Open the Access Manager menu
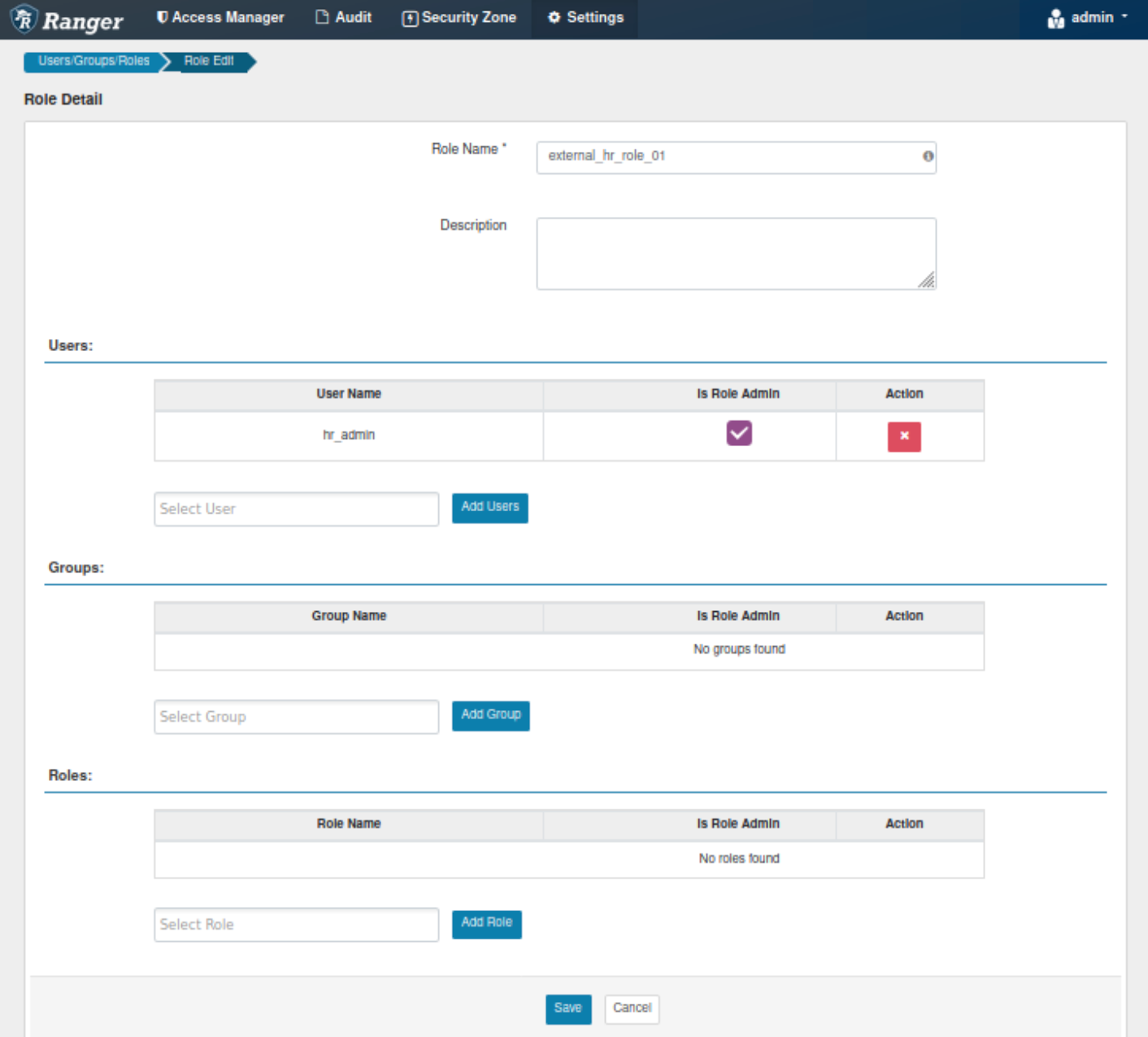 (x=220, y=18)
